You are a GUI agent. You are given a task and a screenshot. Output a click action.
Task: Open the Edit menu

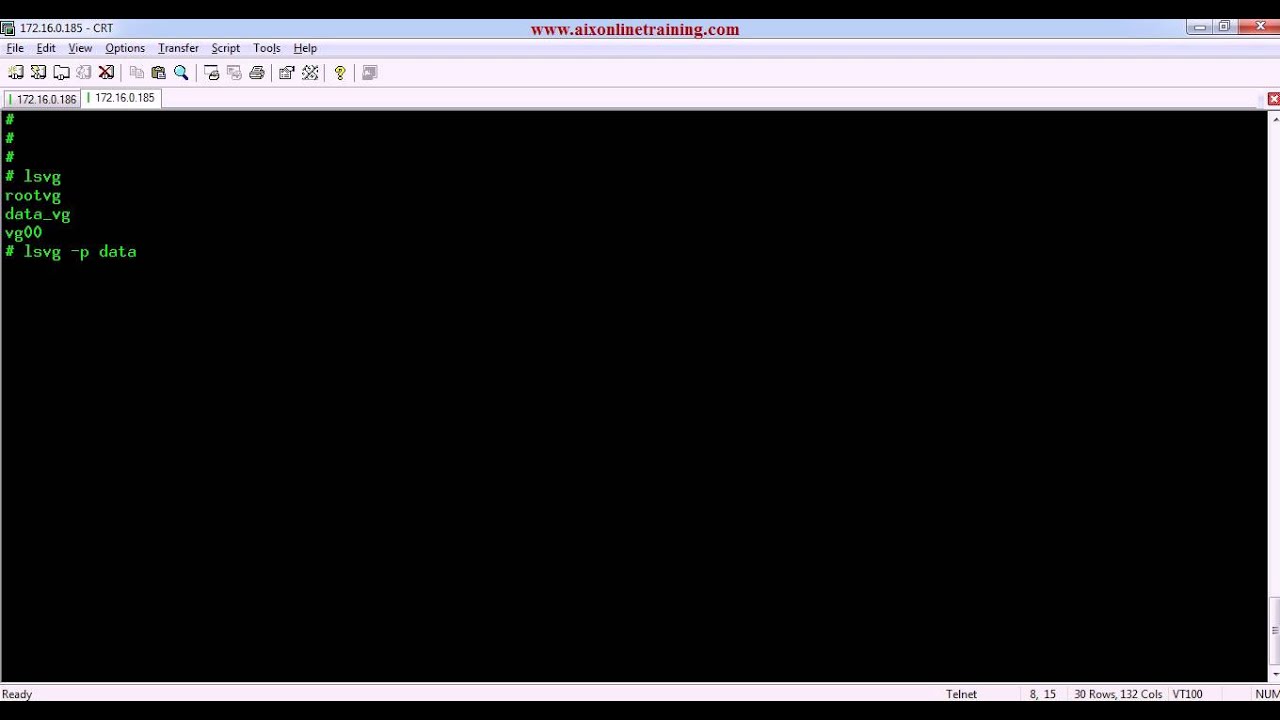(46, 48)
